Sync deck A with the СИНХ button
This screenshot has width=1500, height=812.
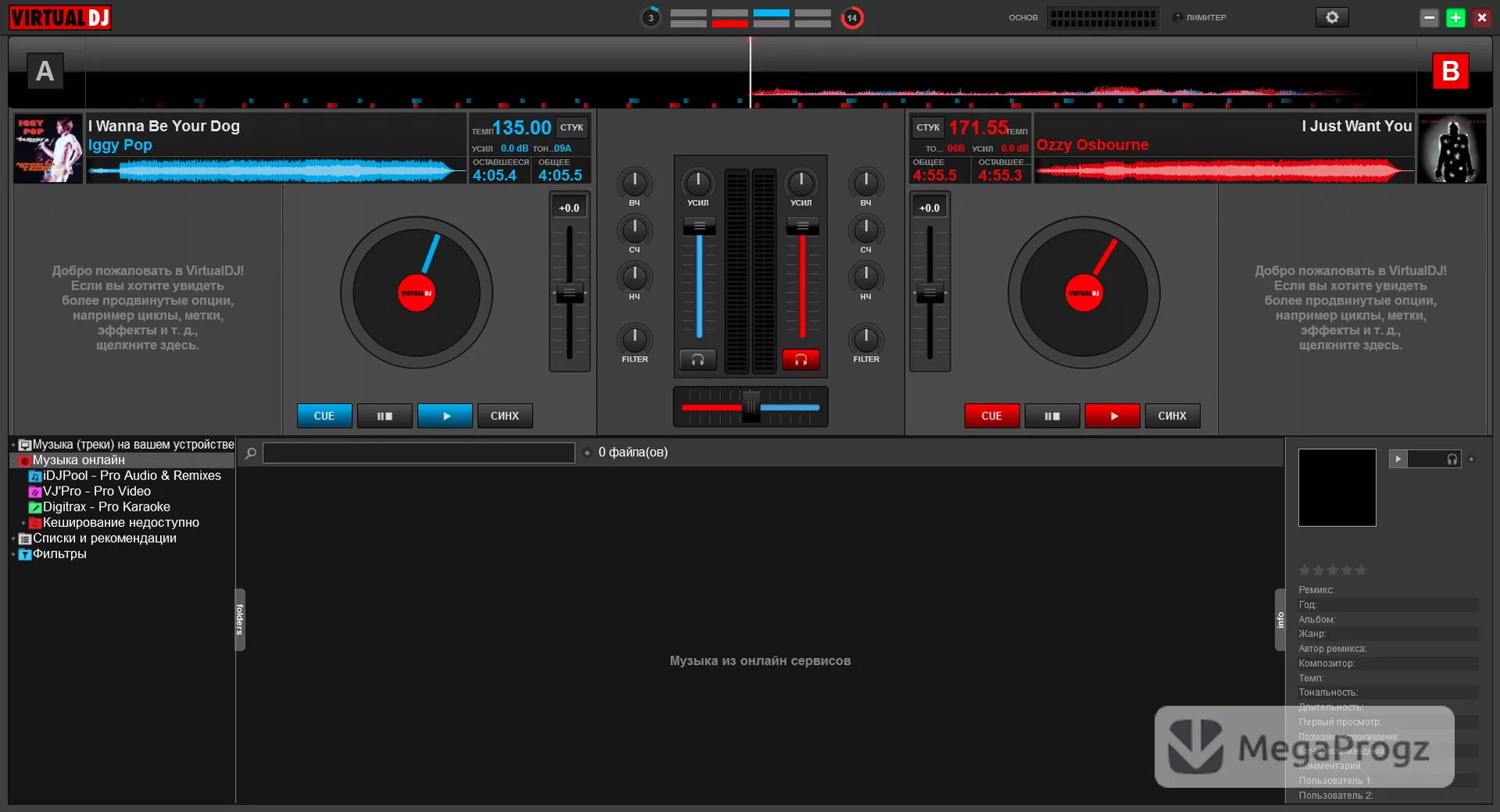tap(505, 416)
